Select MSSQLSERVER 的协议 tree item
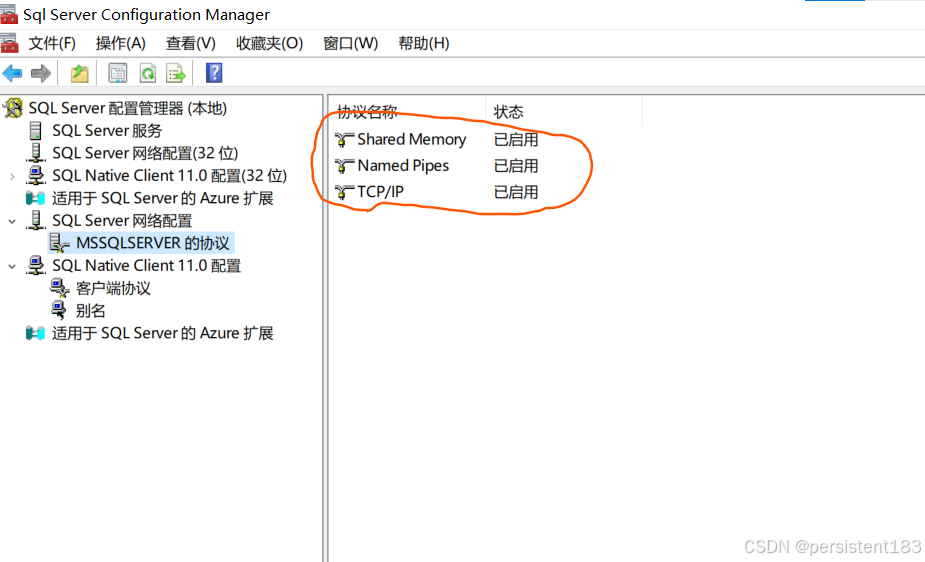925x562 pixels. pyautogui.click(x=153, y=243)
